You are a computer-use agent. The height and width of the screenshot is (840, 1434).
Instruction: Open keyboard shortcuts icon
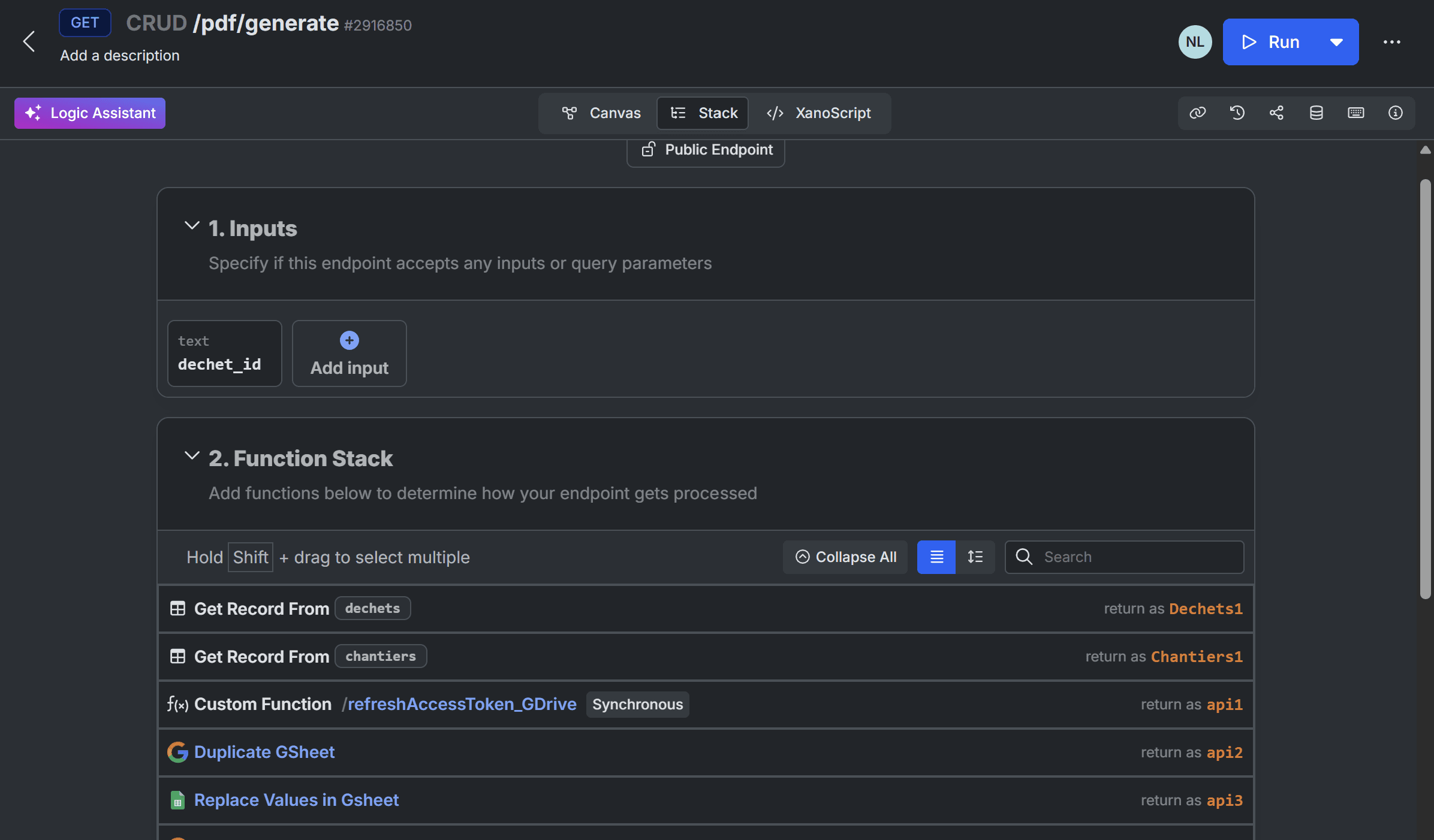[1355, 113]
